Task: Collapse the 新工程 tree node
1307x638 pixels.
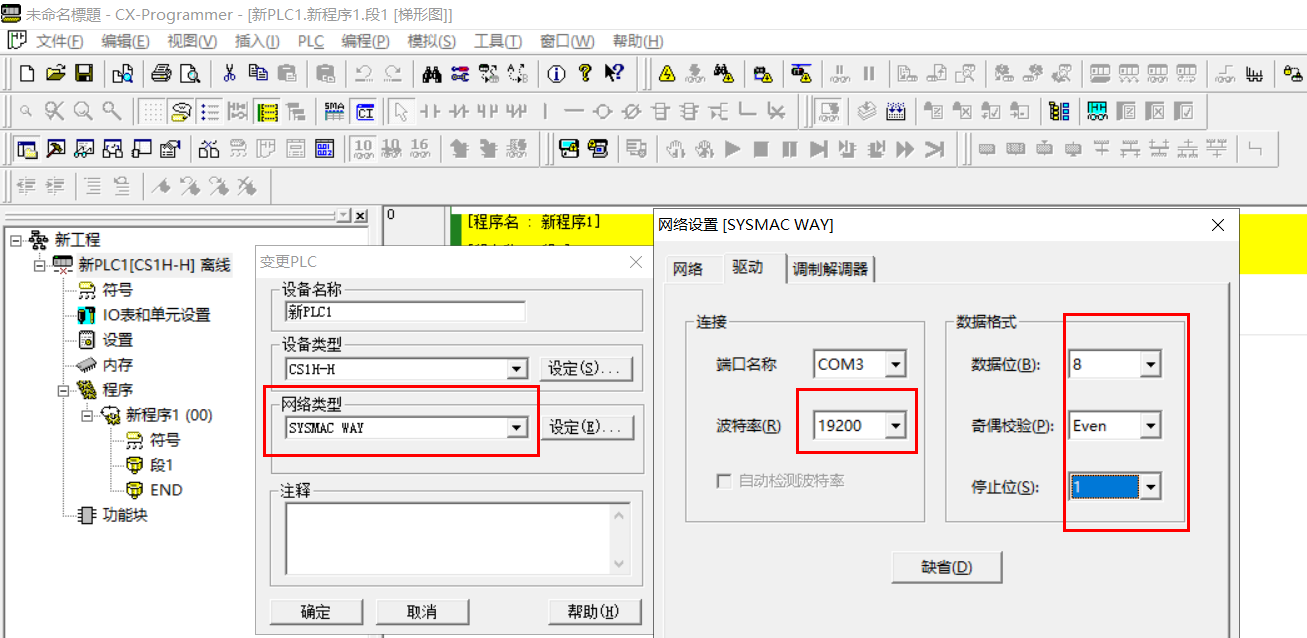Action: tap(16, 240)
